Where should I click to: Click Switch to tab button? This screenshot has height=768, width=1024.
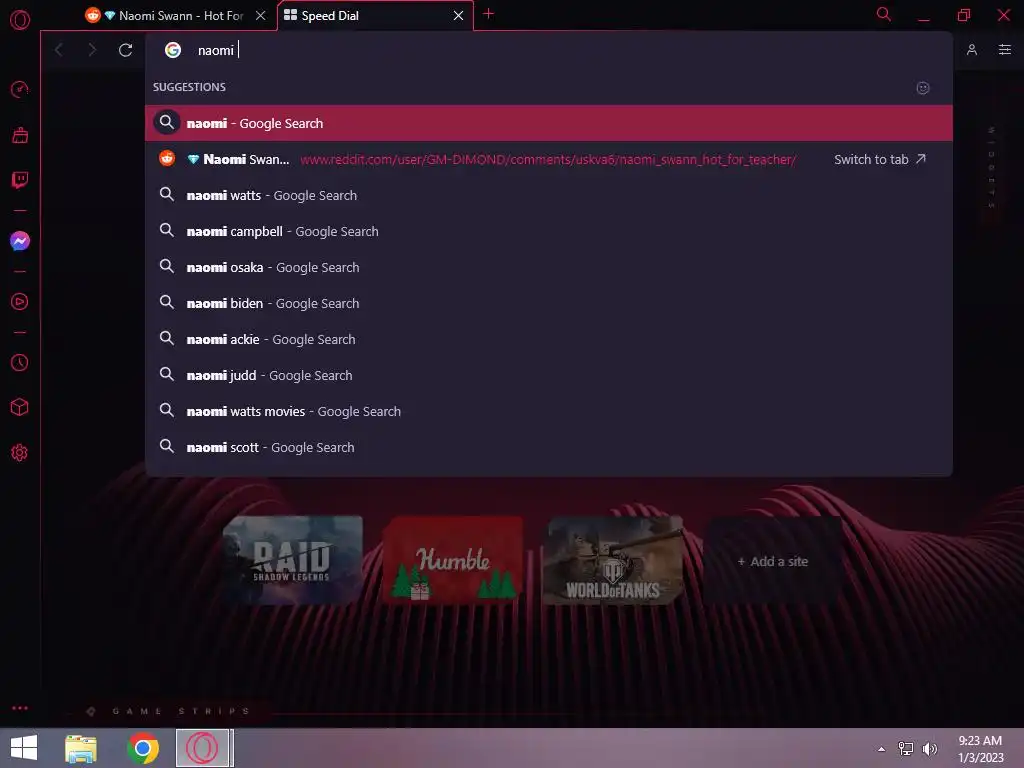(880, 159)
